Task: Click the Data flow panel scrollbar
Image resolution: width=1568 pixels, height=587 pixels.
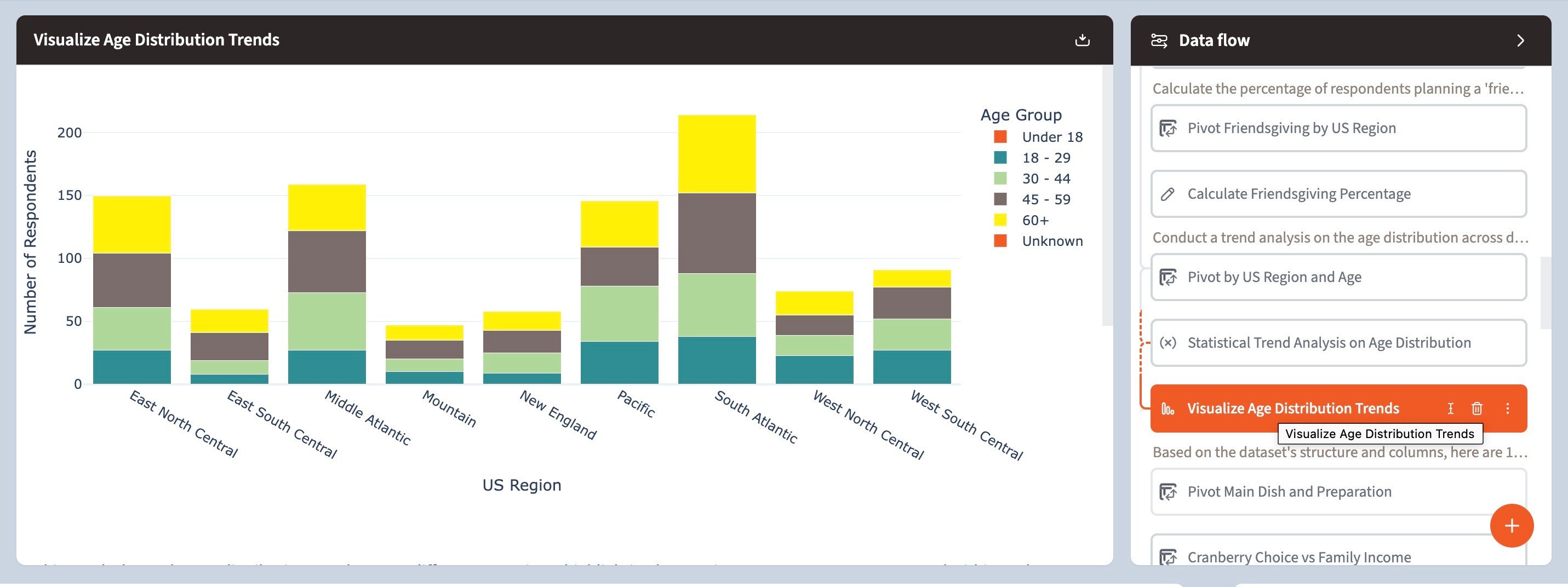Action: [1546, 292]
